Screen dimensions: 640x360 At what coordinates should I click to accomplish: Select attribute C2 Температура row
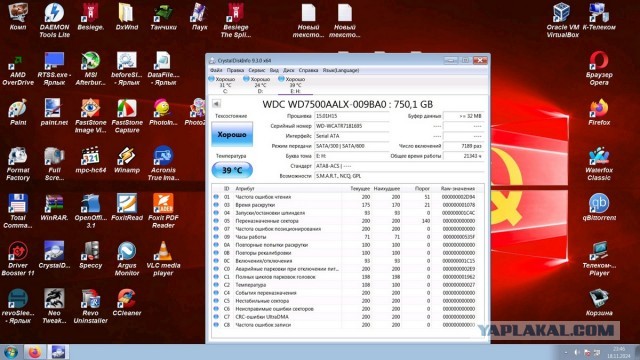[347, 285]
